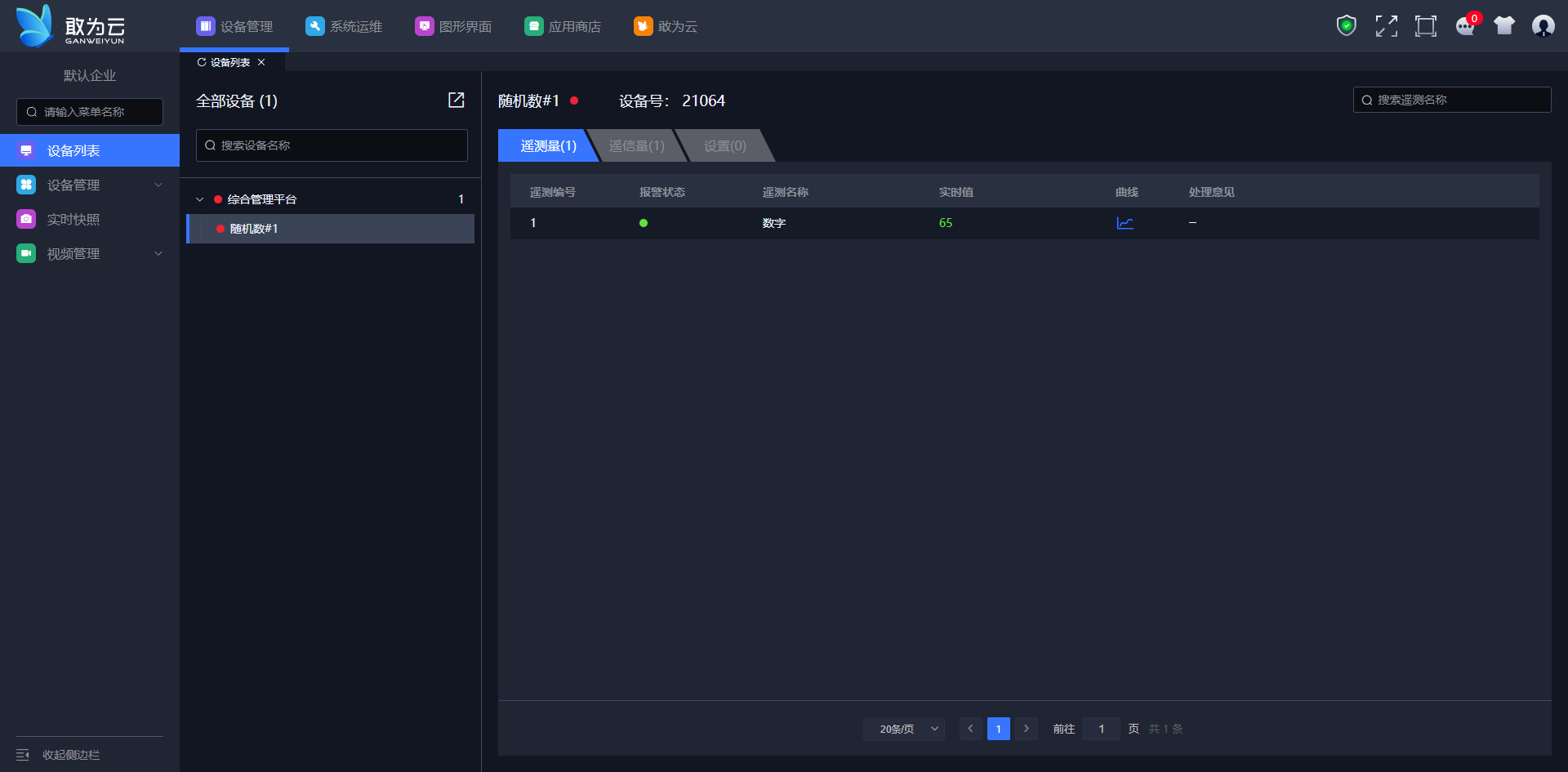Click the 前往 page number input

point(1102,729)
